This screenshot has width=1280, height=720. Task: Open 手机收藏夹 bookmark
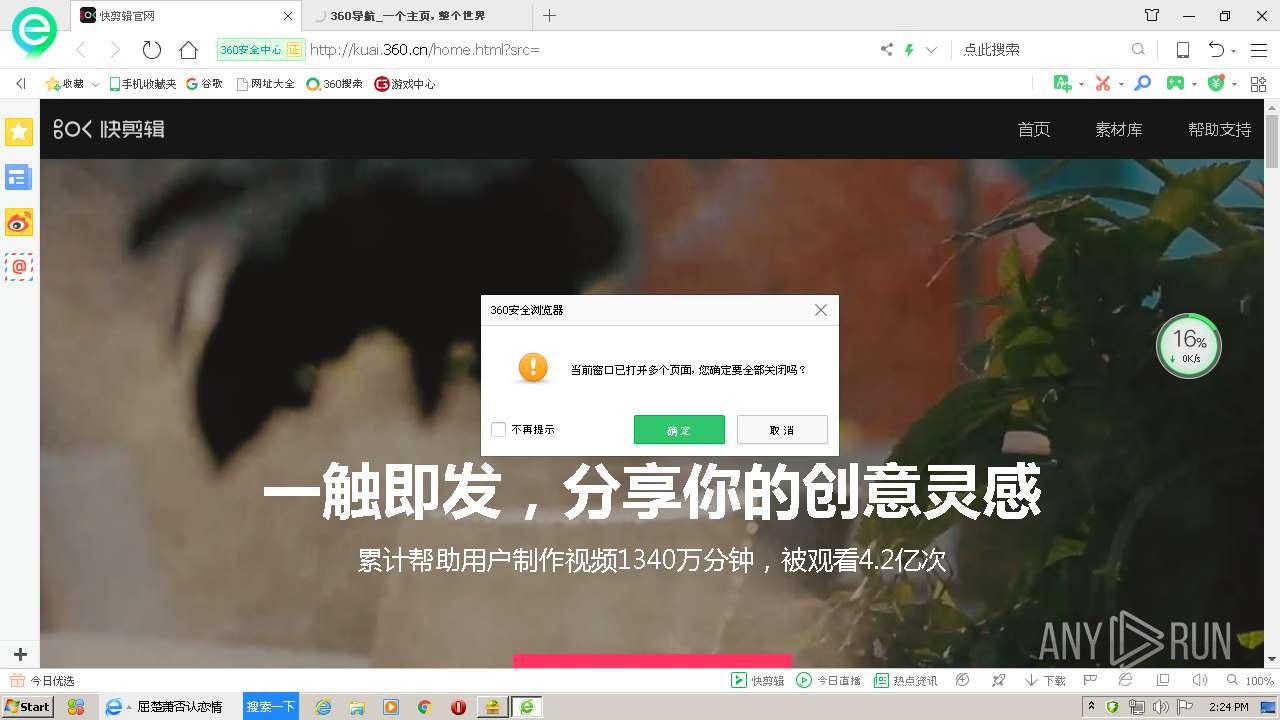[142, 84]
